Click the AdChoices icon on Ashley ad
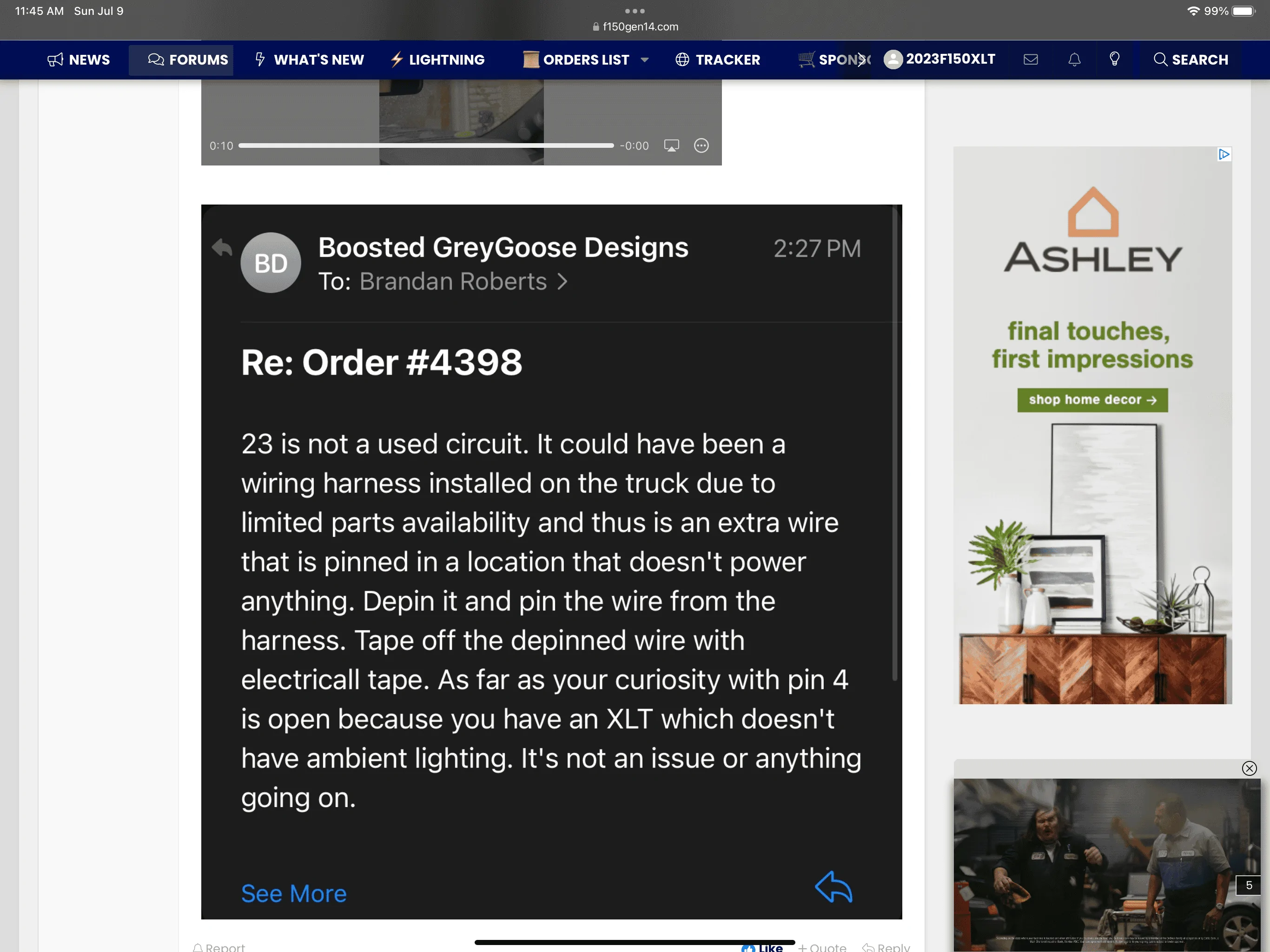1270x952 pixels. (1224, 154)
